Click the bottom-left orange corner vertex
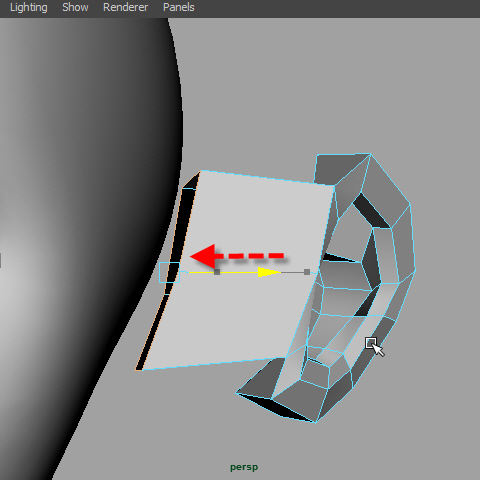This screenshot has width=480, height=480. point(138,369)
